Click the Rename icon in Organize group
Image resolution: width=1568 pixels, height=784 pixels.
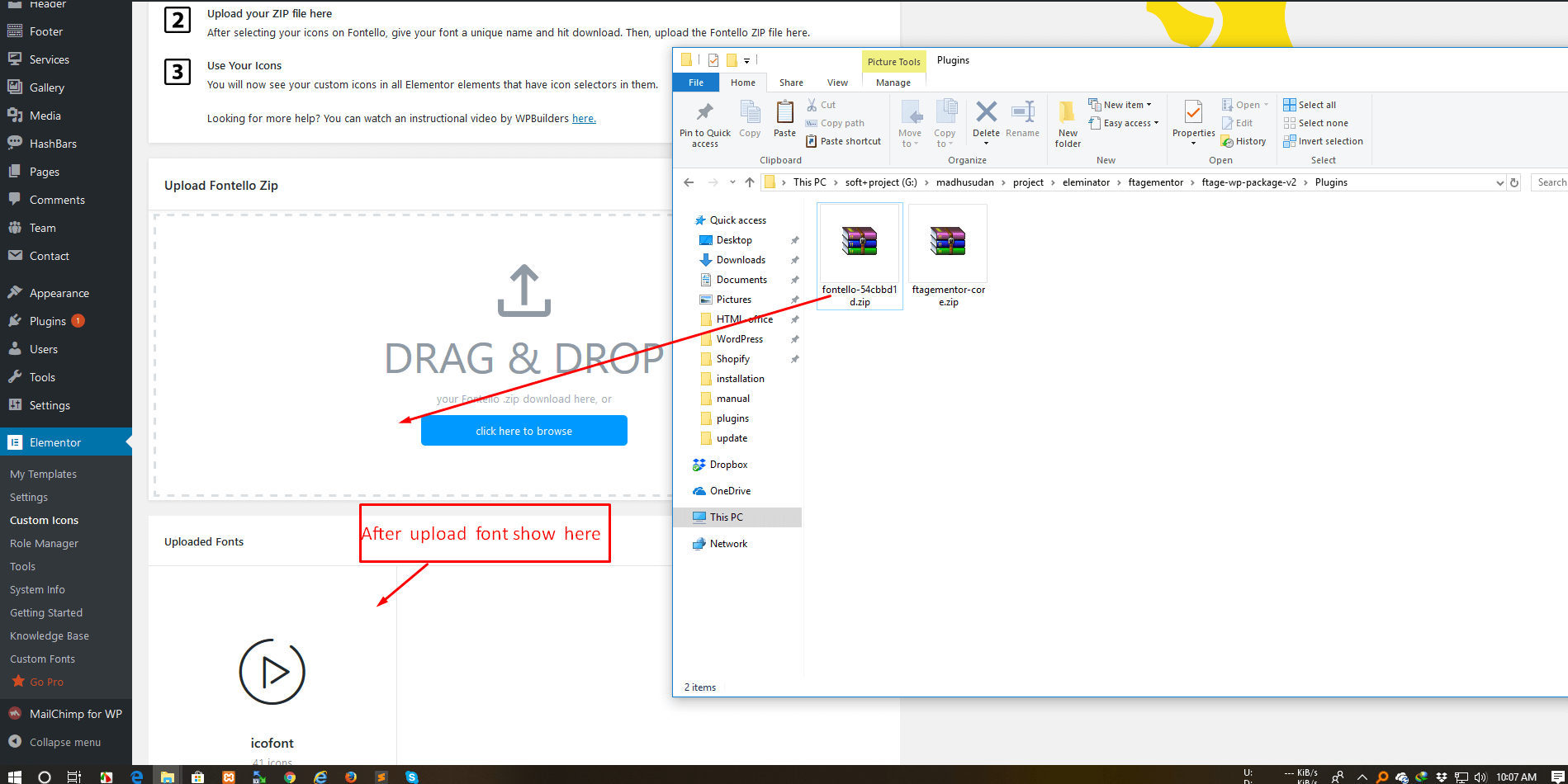(x=1023, y=111)
